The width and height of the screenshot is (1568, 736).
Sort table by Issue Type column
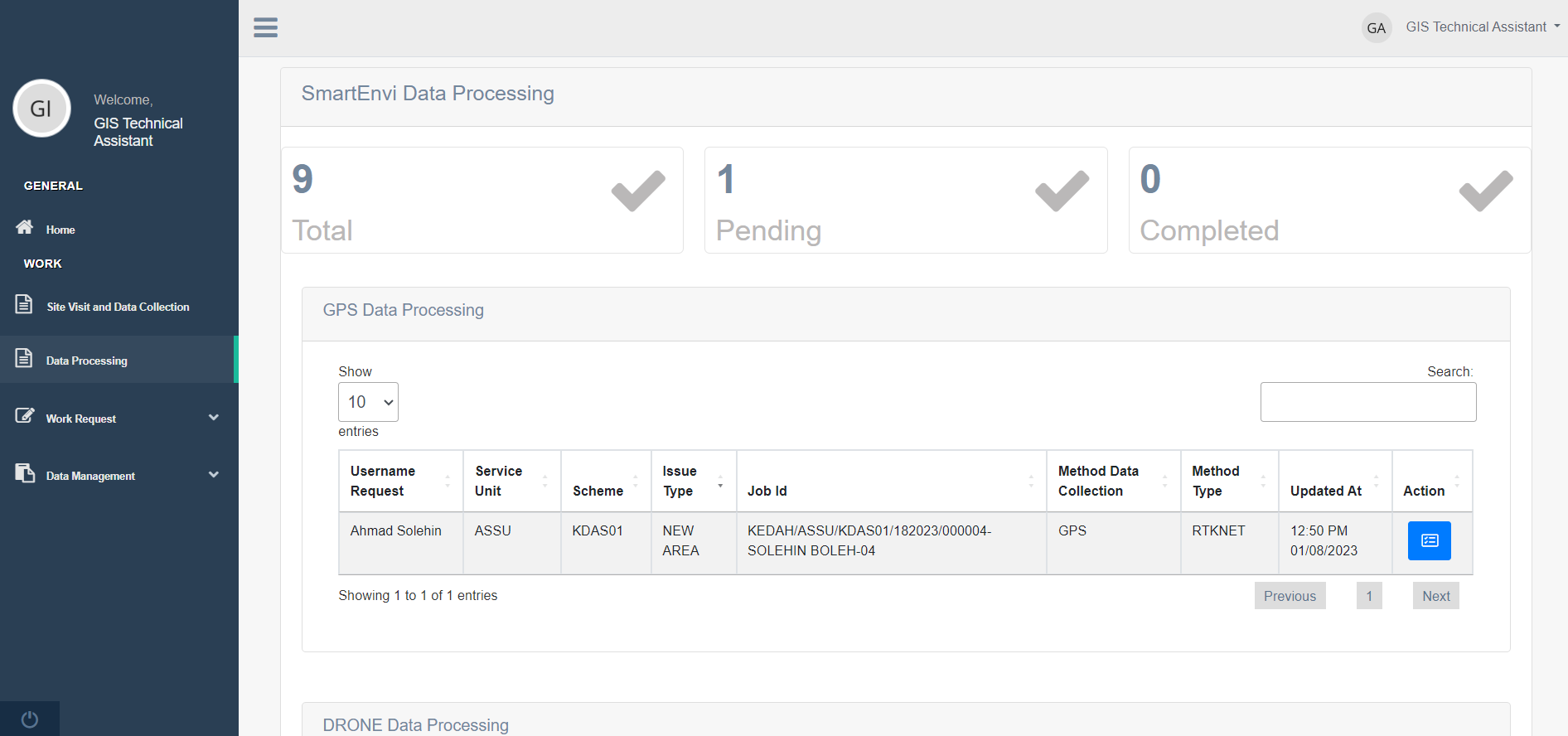pos(693,481)
